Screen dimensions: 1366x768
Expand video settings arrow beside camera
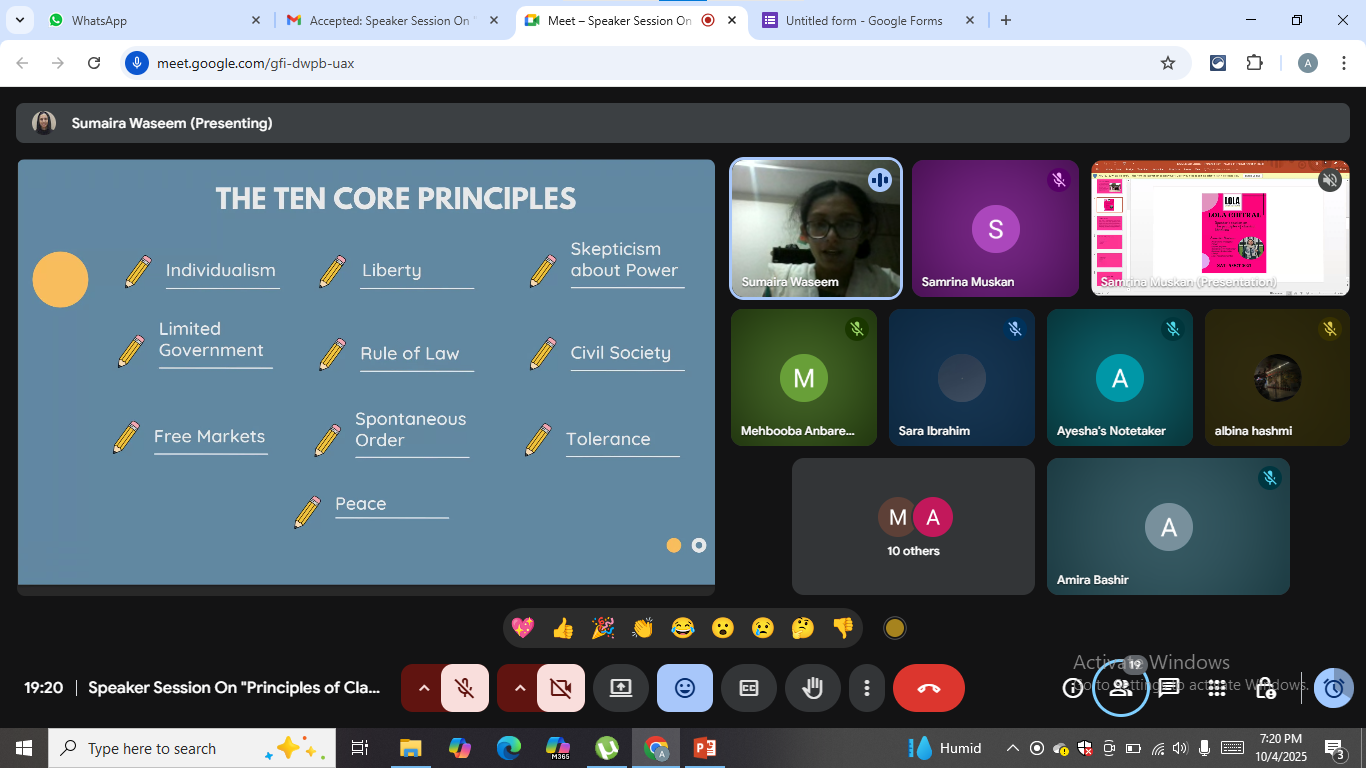click(x=519, y=688)
